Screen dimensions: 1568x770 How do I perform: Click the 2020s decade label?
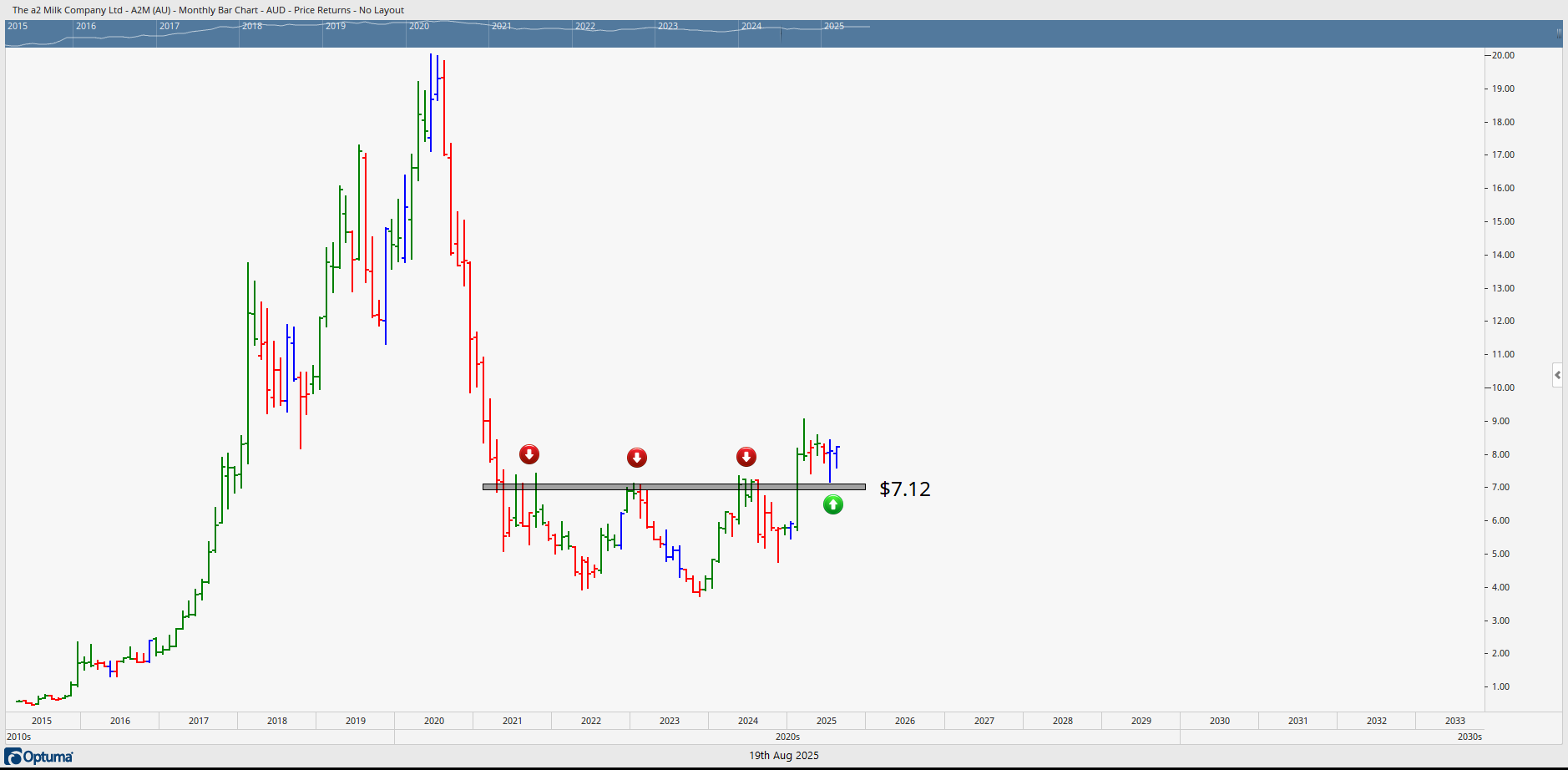coord(788,737)
